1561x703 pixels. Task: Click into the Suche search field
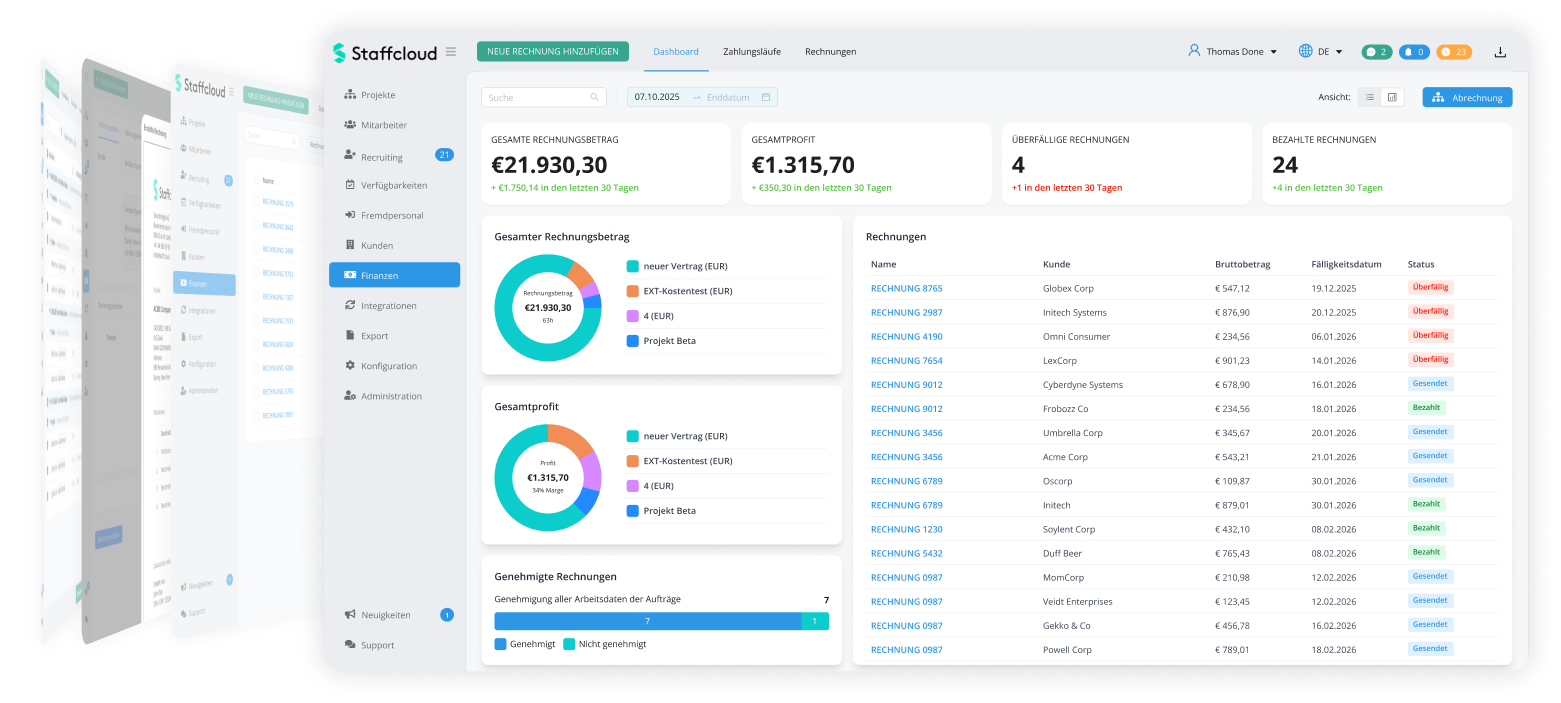(x=535, y=97)
